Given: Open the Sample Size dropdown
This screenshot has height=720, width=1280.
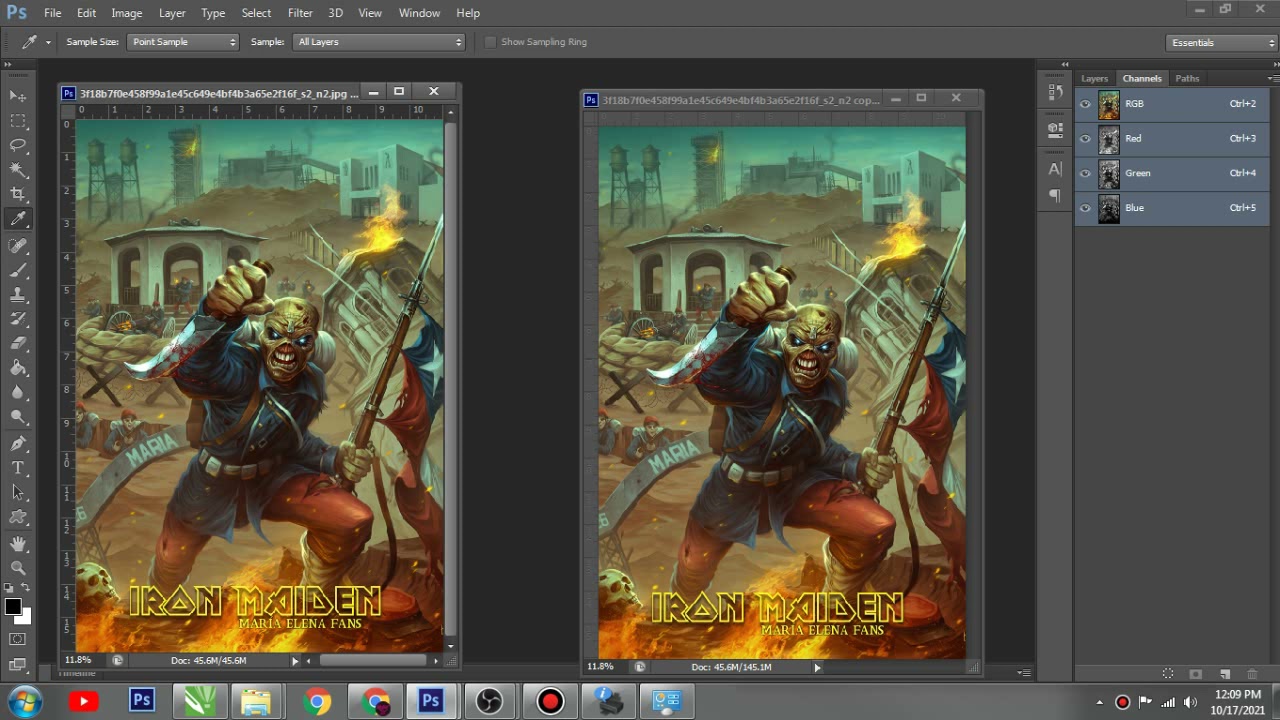Looking at the screenshot, I should [x=183, y=42].
